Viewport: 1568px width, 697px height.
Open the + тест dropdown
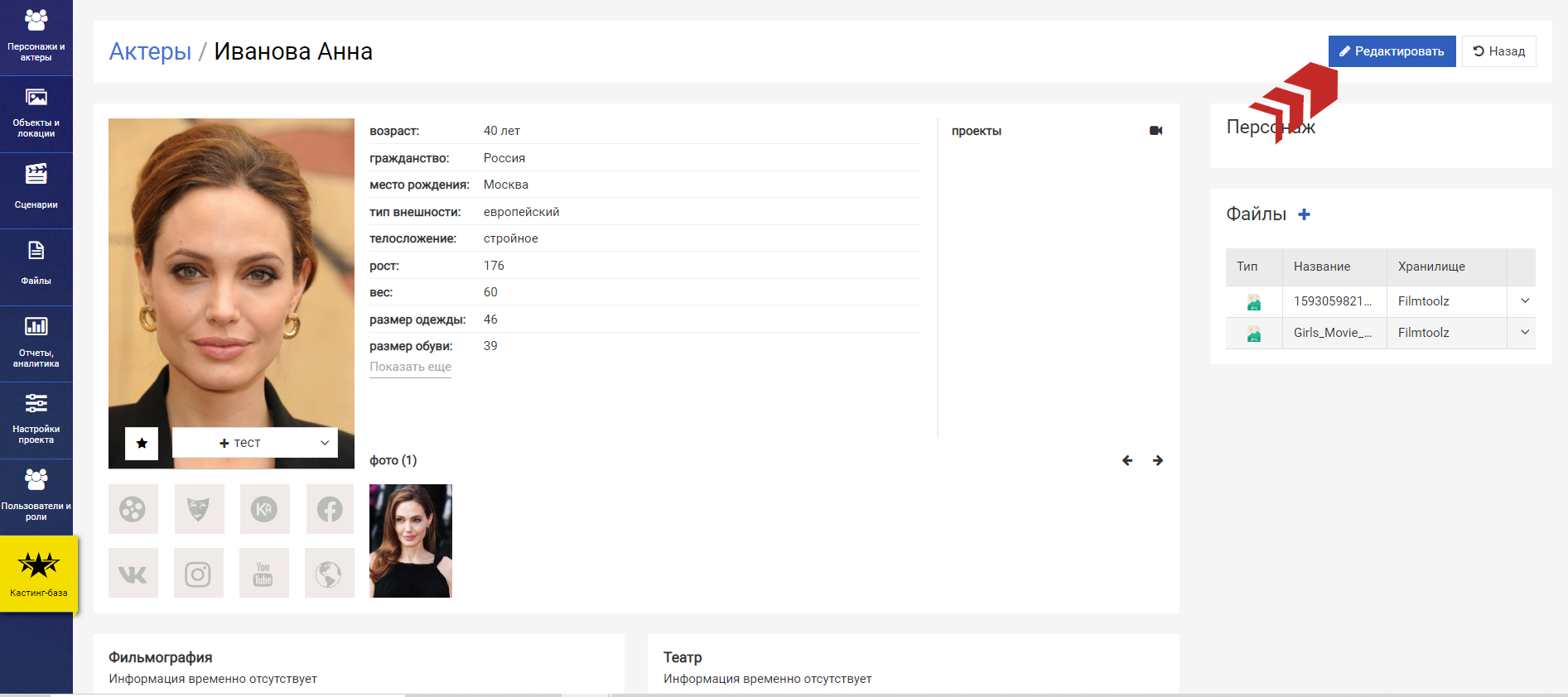[x=255, y=443]
